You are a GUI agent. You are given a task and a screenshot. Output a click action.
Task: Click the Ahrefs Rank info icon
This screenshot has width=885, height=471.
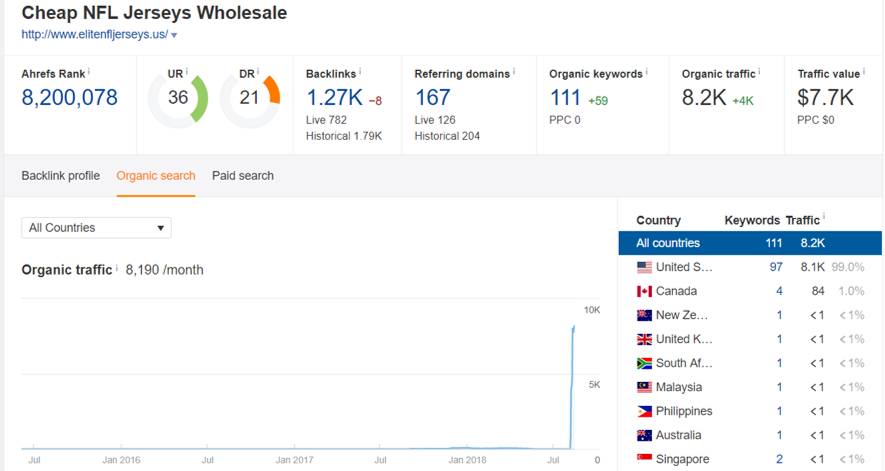89,72
